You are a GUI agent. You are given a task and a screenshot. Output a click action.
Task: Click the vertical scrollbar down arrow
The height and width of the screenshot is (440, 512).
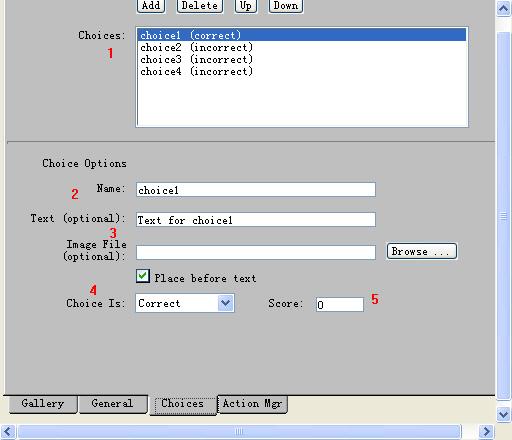pos(503,415)
